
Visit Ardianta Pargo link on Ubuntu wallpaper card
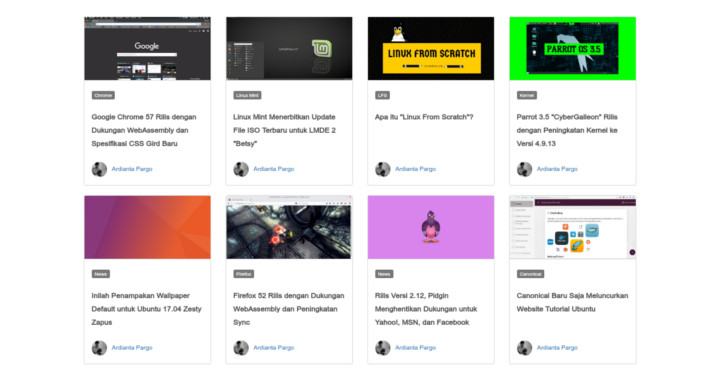[x=132, y=347]
